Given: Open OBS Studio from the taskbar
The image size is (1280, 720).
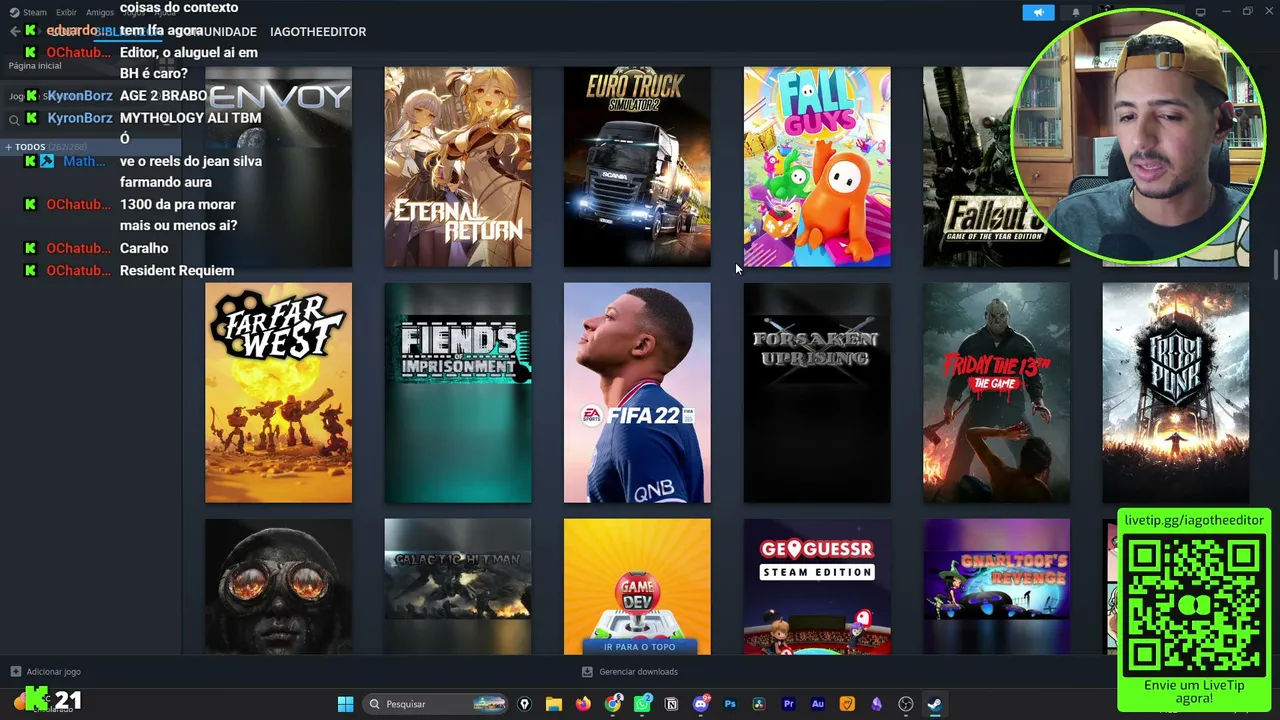Looking at the screenshot, I should pos(906,704).
